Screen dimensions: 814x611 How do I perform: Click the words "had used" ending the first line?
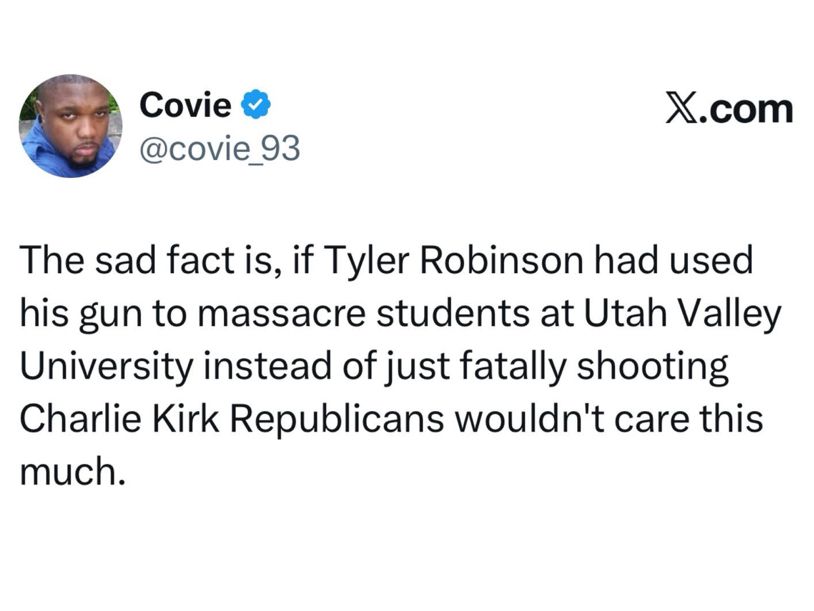pos(673,261)
